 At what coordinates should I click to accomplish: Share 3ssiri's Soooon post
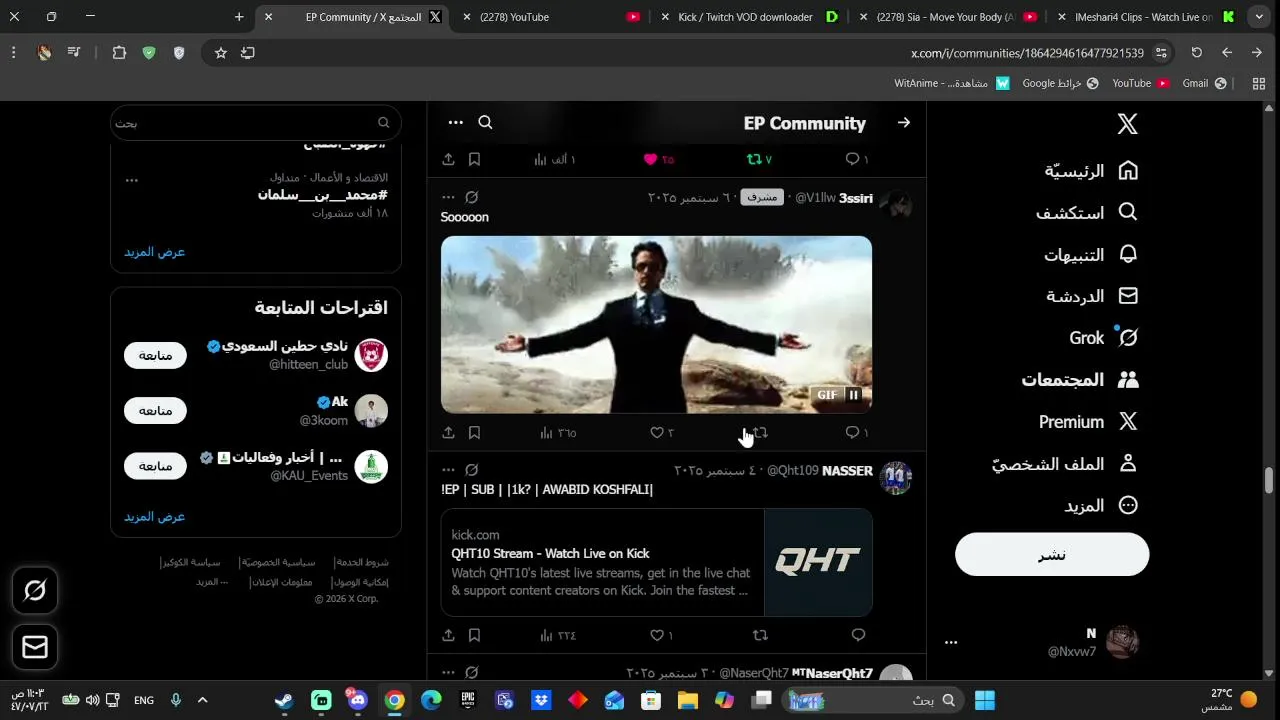448,433
